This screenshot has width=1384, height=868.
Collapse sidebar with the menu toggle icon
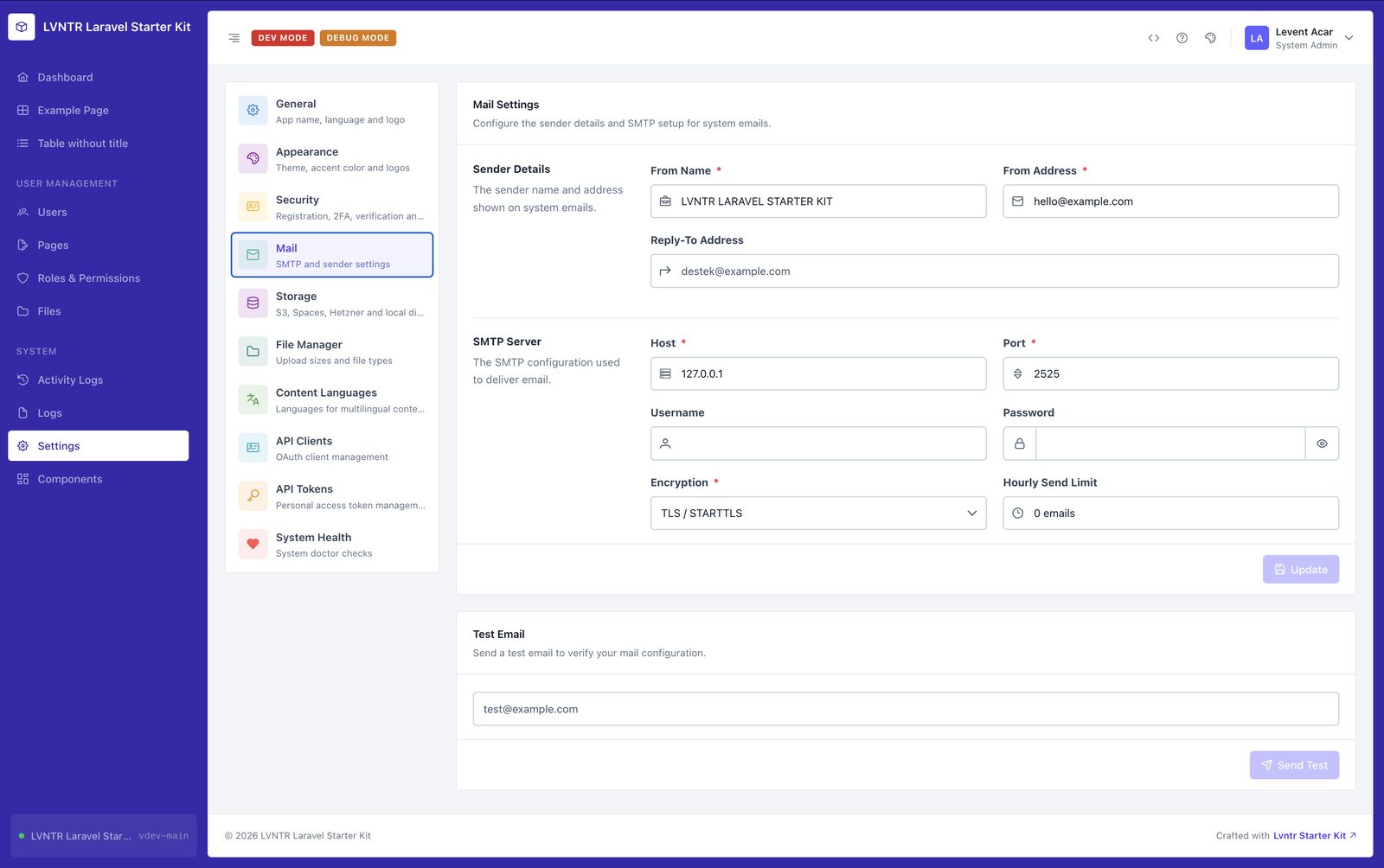click(234, 38)
